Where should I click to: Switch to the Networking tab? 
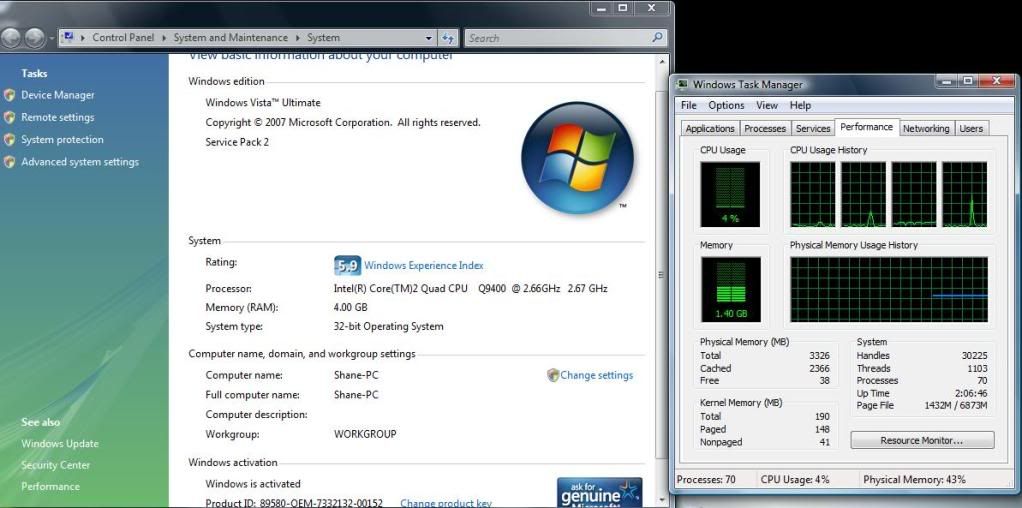tap(926, 128)
